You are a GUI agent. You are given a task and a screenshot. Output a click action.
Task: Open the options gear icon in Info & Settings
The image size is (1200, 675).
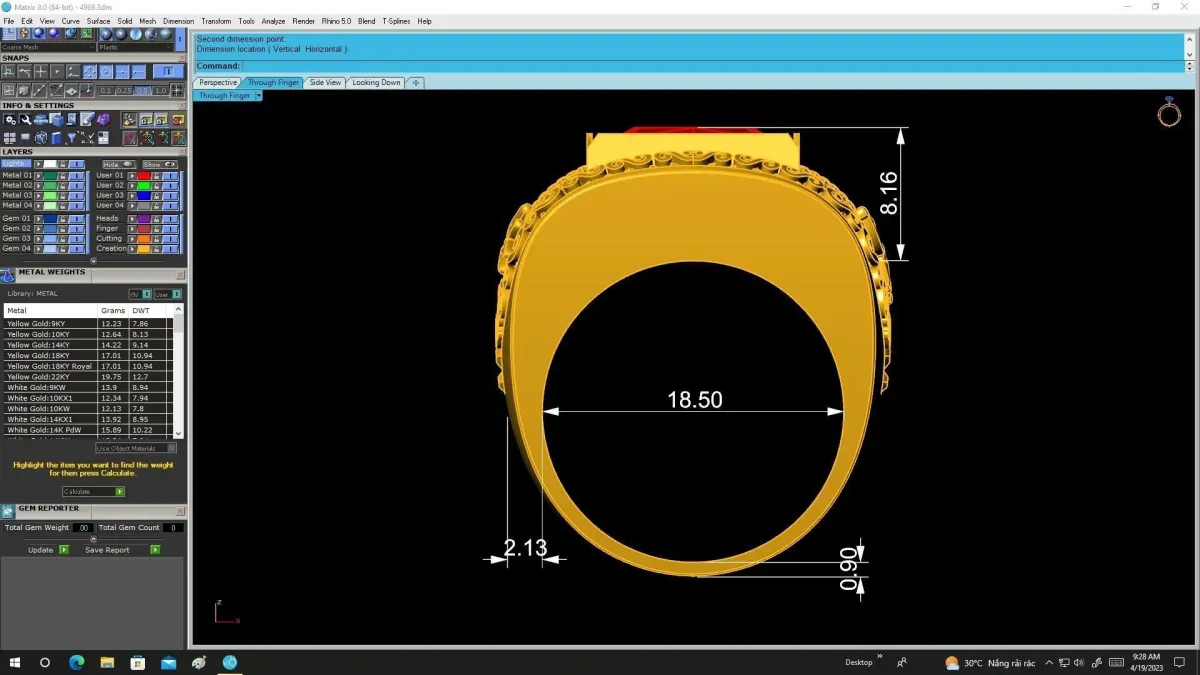[9, 119]
